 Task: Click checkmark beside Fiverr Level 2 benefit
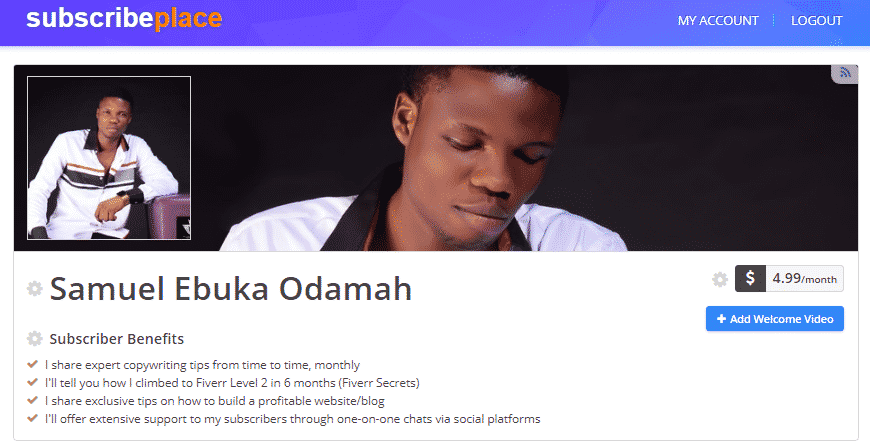[34, 383]
